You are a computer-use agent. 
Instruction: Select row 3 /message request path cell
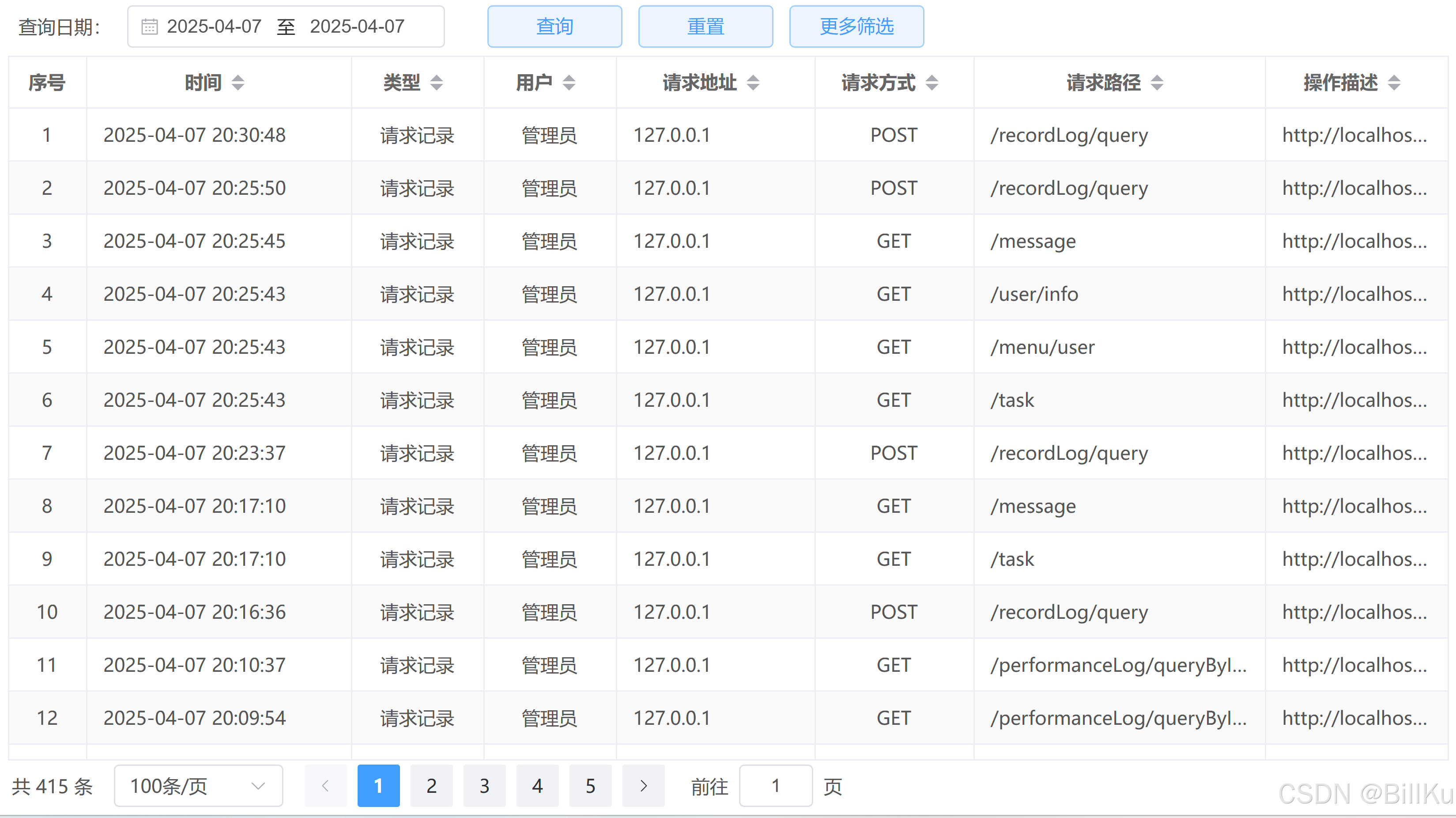(1033, 242)
